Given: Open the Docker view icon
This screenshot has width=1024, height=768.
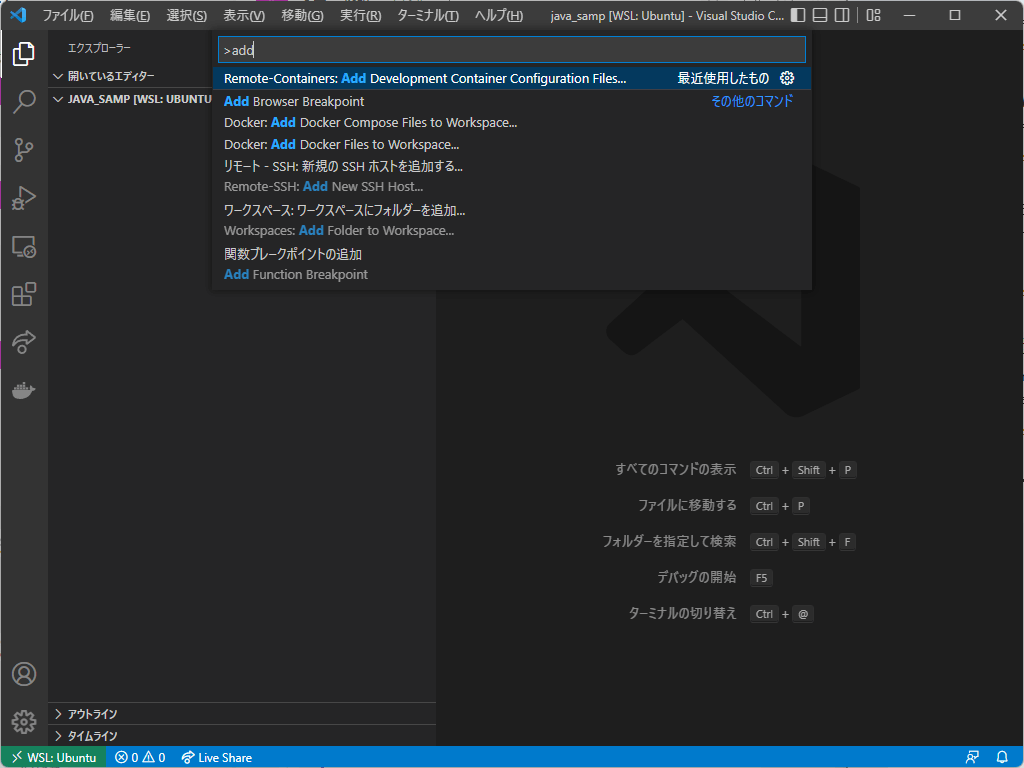Looking at the screenshot, I should tap(24, 391).
